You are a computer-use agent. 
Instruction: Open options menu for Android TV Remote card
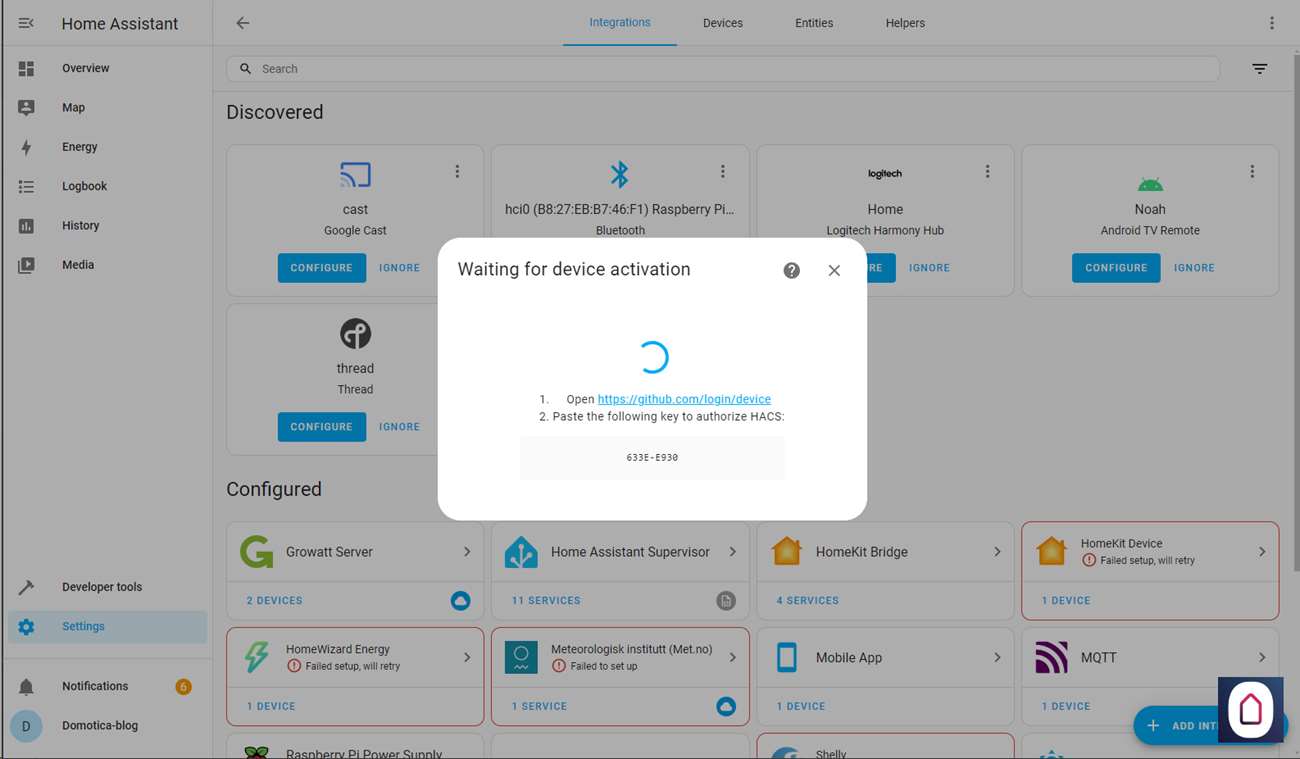point(1252,172)
